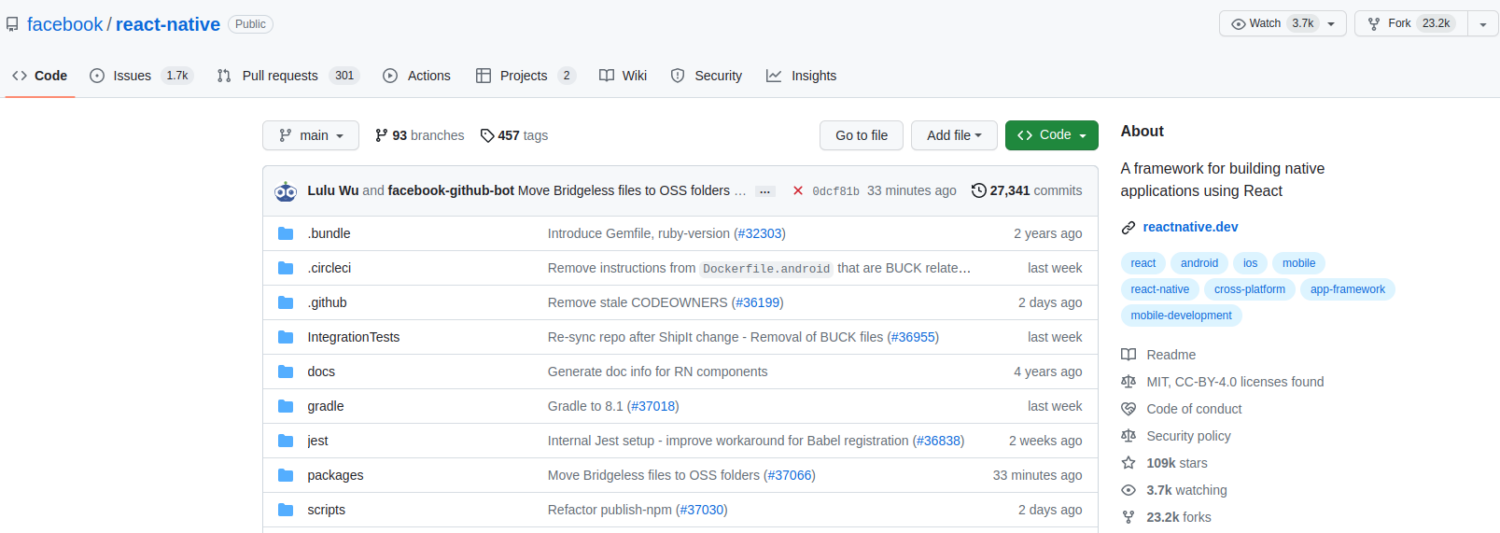Image resolution: width=1500 pixels, height=533 pixels.
Task: Click the eye icon beside 3.7k watching
Action: click(x=1129, y=490)
